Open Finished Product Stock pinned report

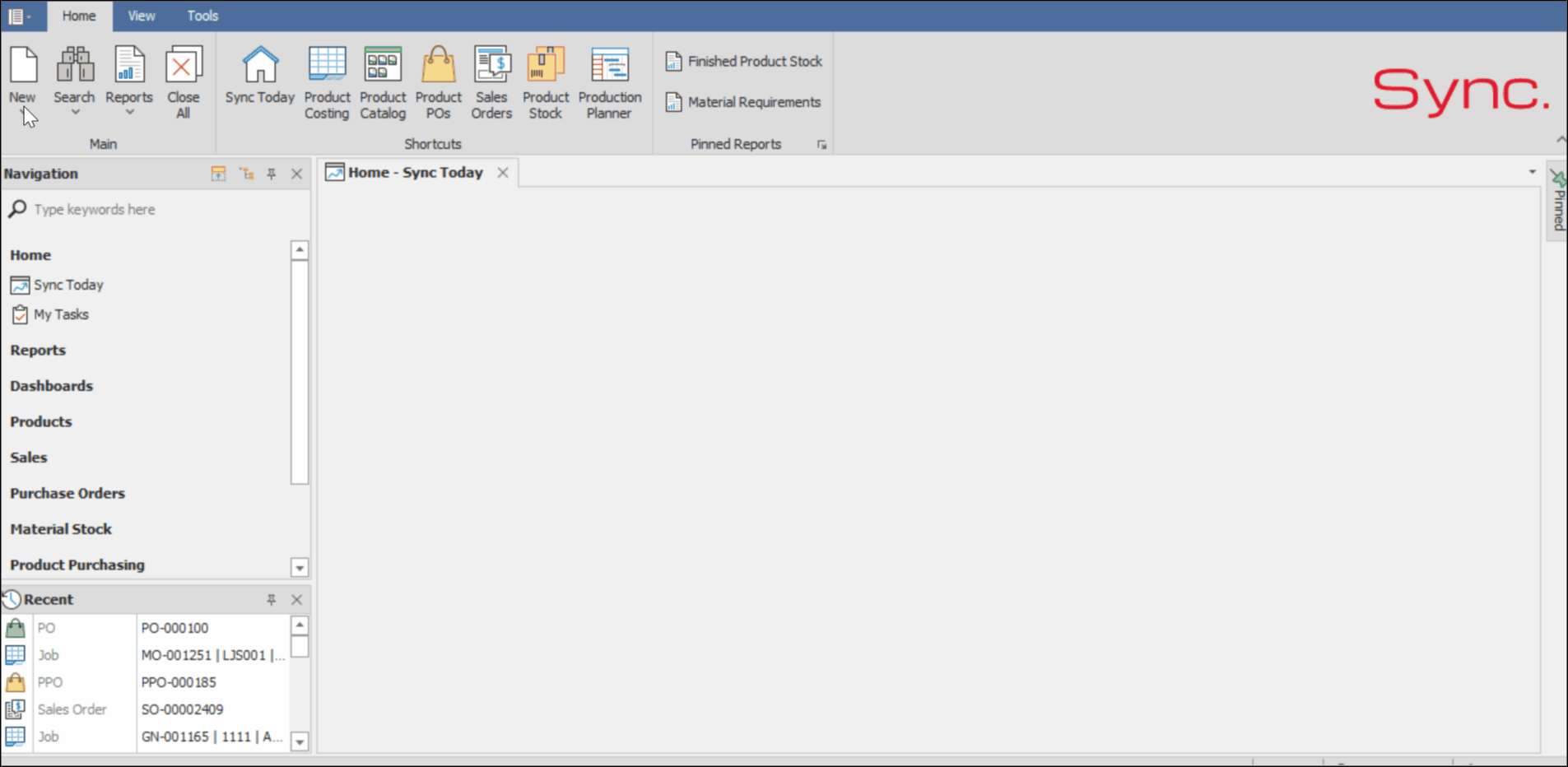(x=744, y=61)
